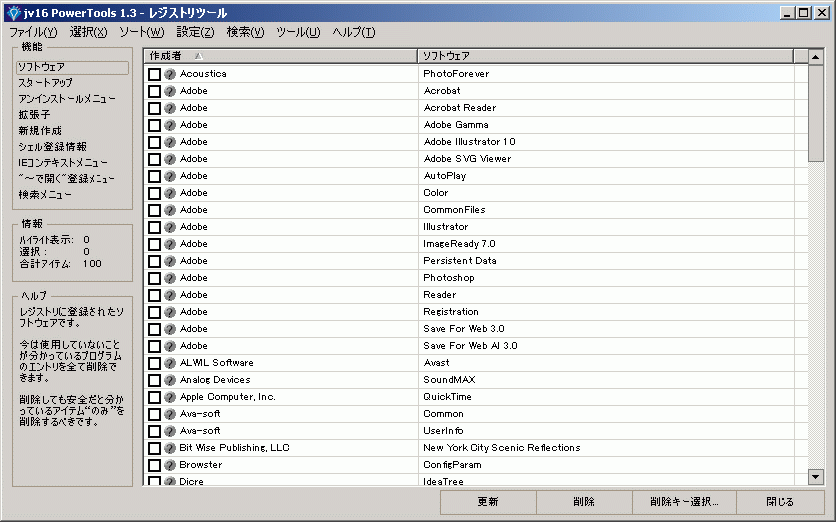This screenshot has height=522, width=836.
Task: Click the icon in the ImageReady 7.0 row
Action: [170, 244]
